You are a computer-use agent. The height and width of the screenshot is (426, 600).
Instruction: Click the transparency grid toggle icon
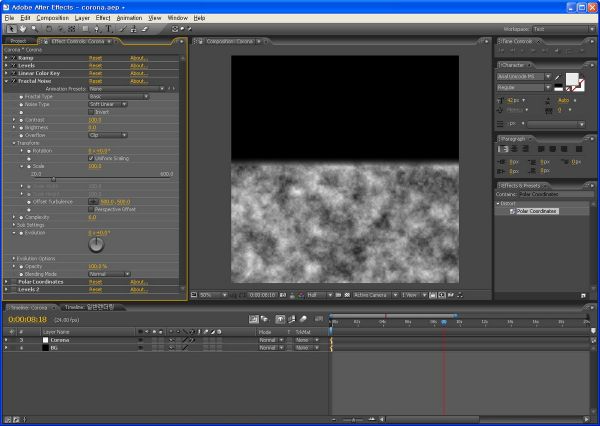coord(347,295)
